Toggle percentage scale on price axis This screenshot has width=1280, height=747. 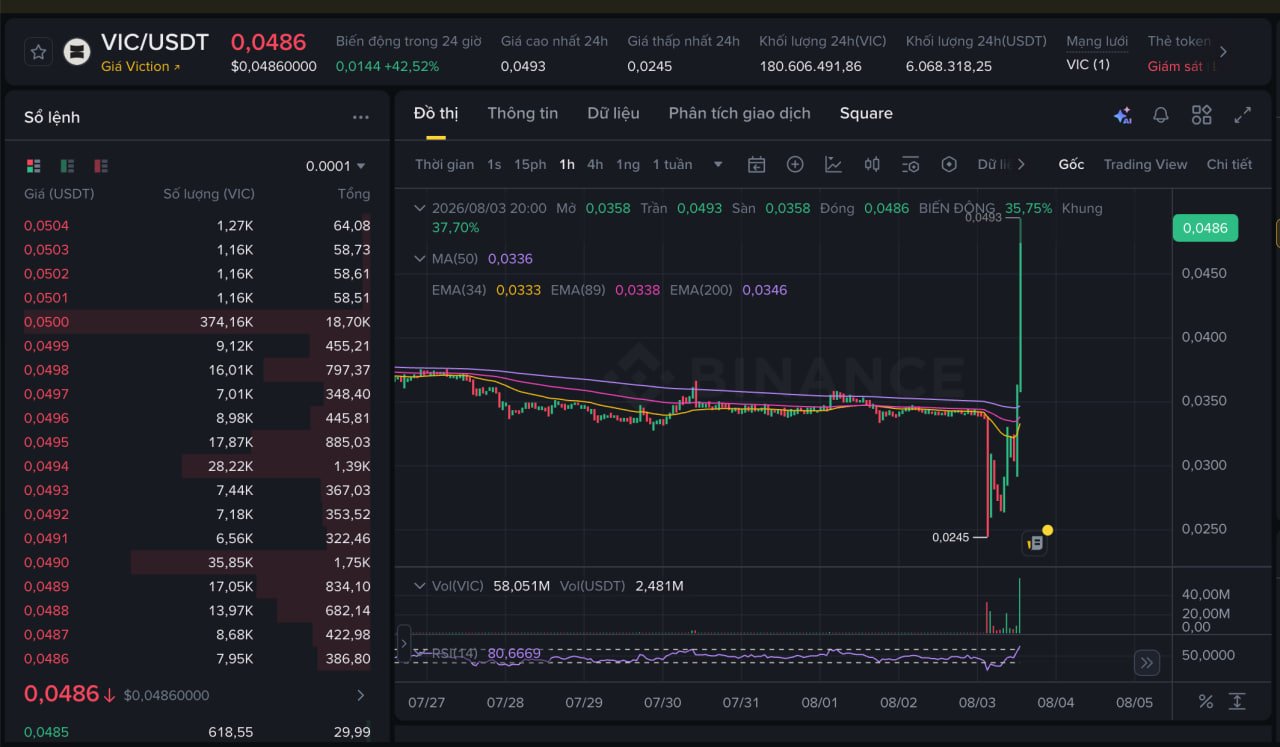(1206, 702)
